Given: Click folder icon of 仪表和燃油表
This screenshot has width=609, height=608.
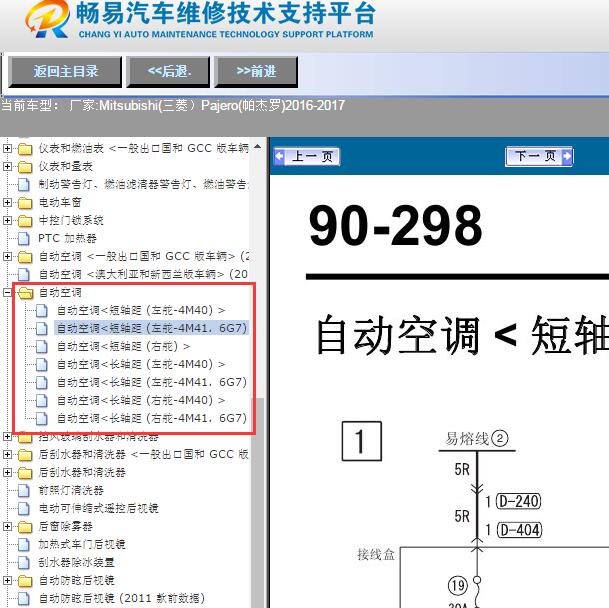Looking at the screenshot, I should pos(25,149).
